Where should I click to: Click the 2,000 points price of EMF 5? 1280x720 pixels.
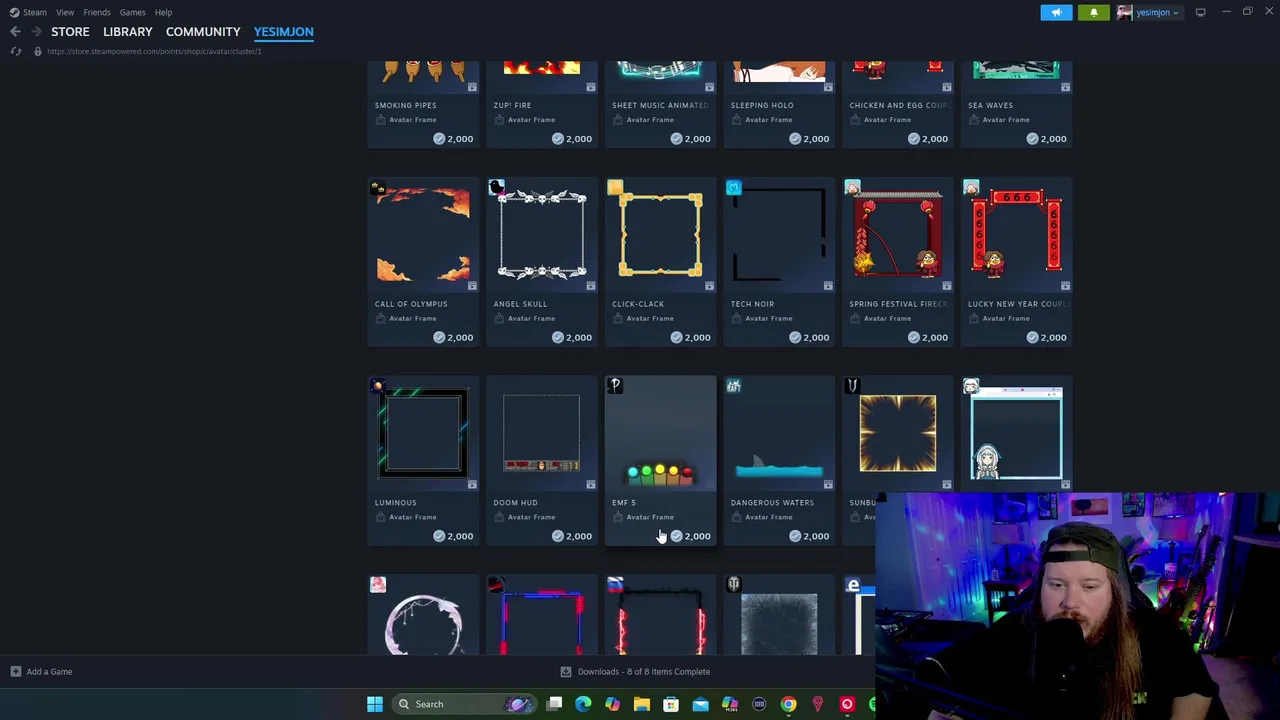coord(691,536)
